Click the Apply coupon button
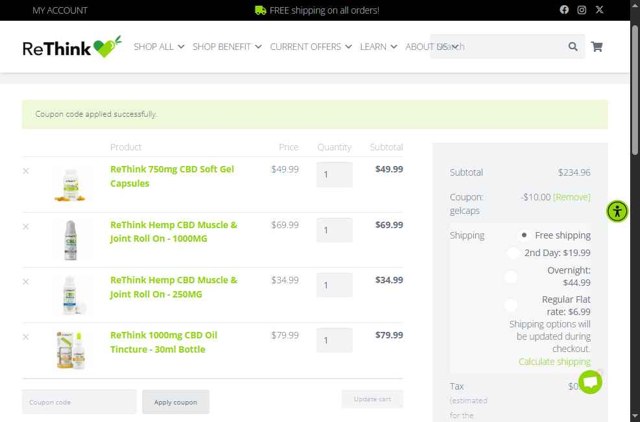 click(176, 402)
